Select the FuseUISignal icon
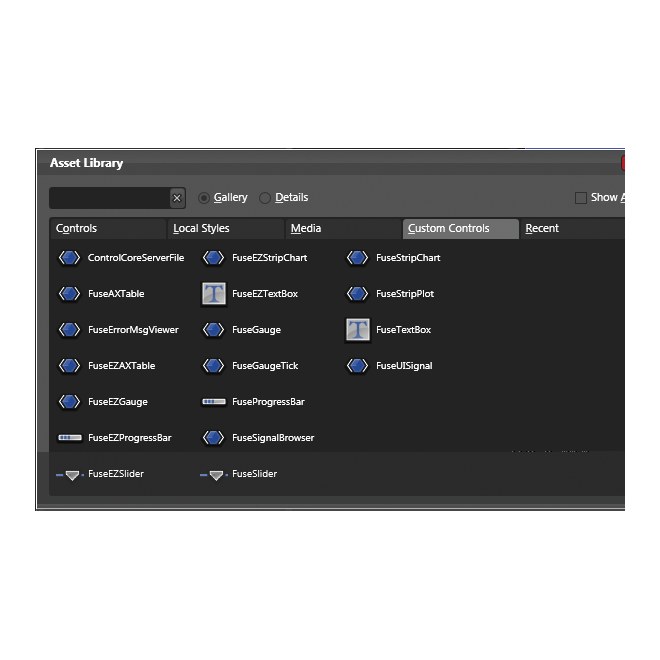The width and height of the screenshot is (660, 660). (x=357, y=366)
